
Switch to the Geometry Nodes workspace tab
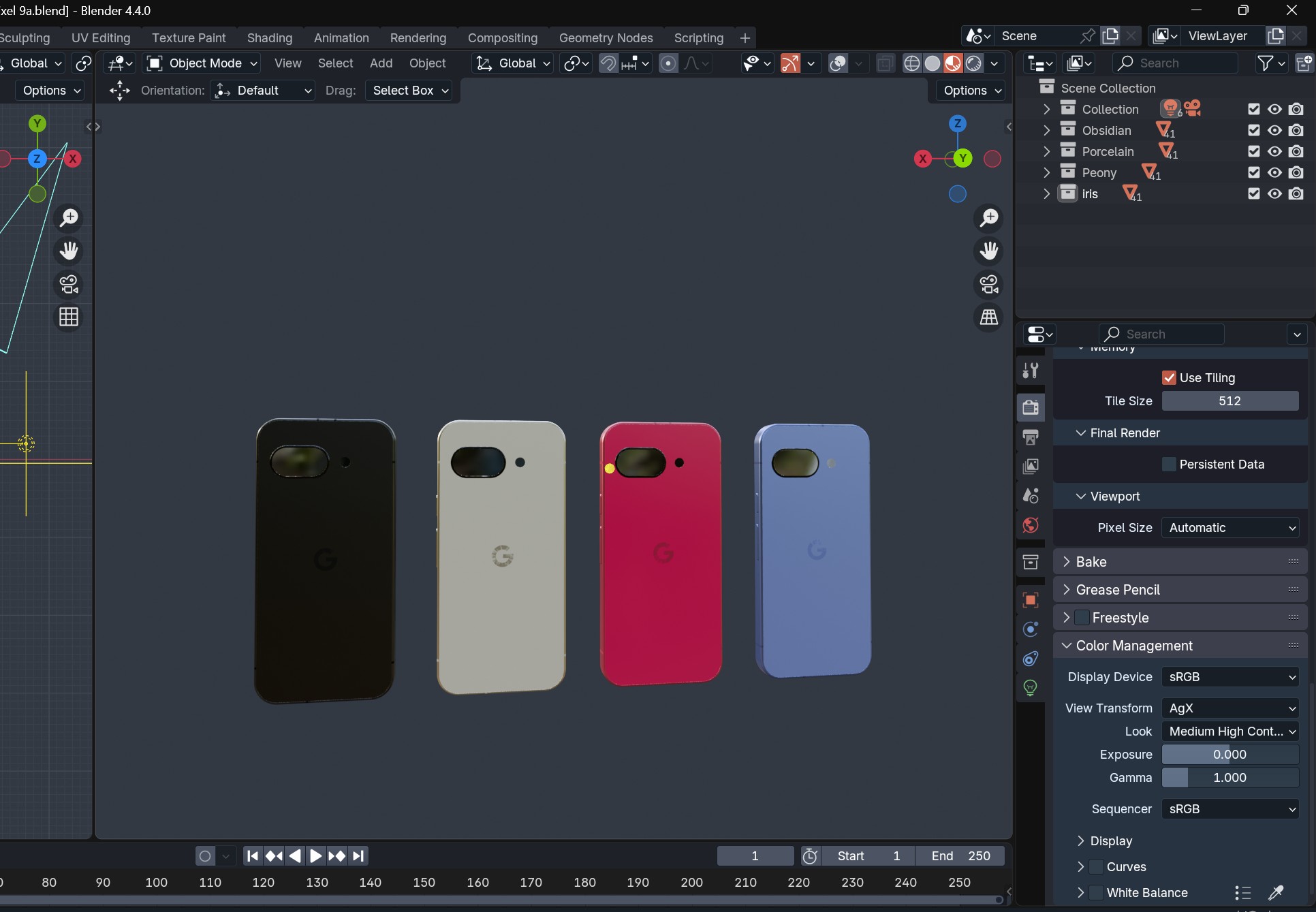point(606,37)
